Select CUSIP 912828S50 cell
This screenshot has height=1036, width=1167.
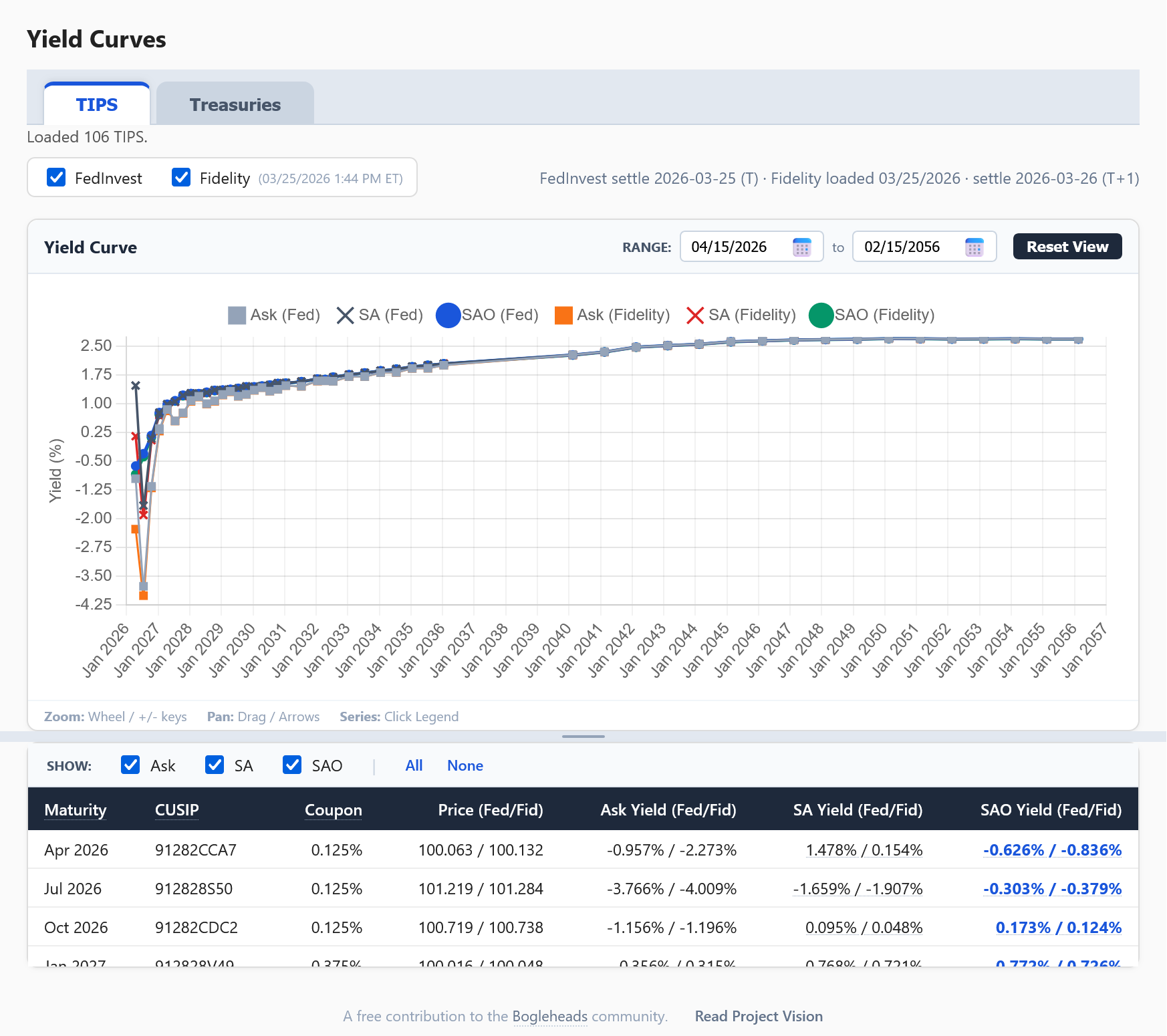pyautogui.click(x=194, y=888)
